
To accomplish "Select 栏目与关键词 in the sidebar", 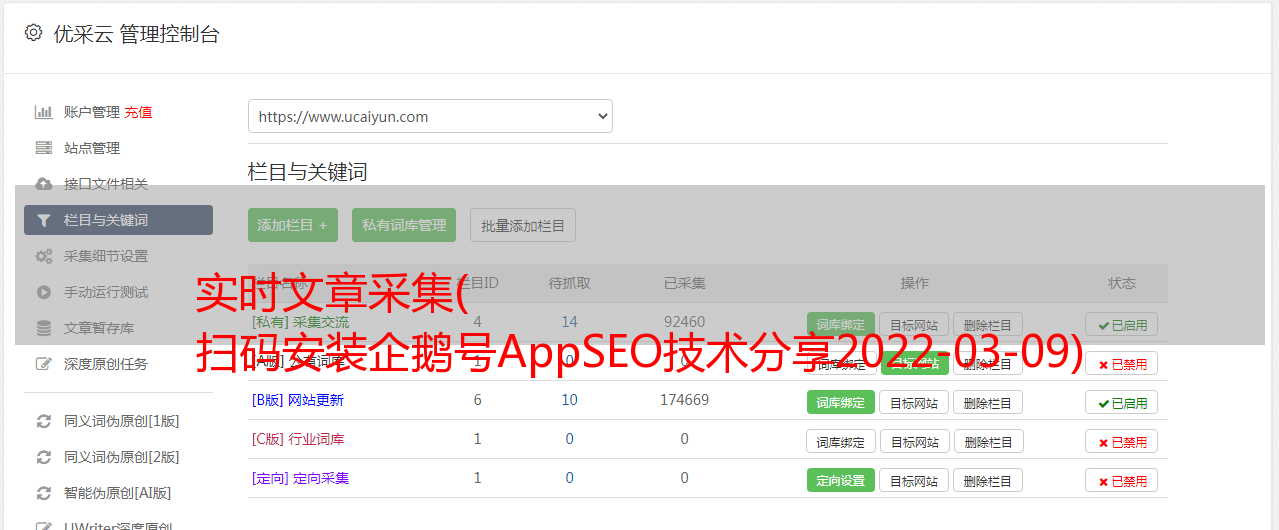I will click(118, 220).
